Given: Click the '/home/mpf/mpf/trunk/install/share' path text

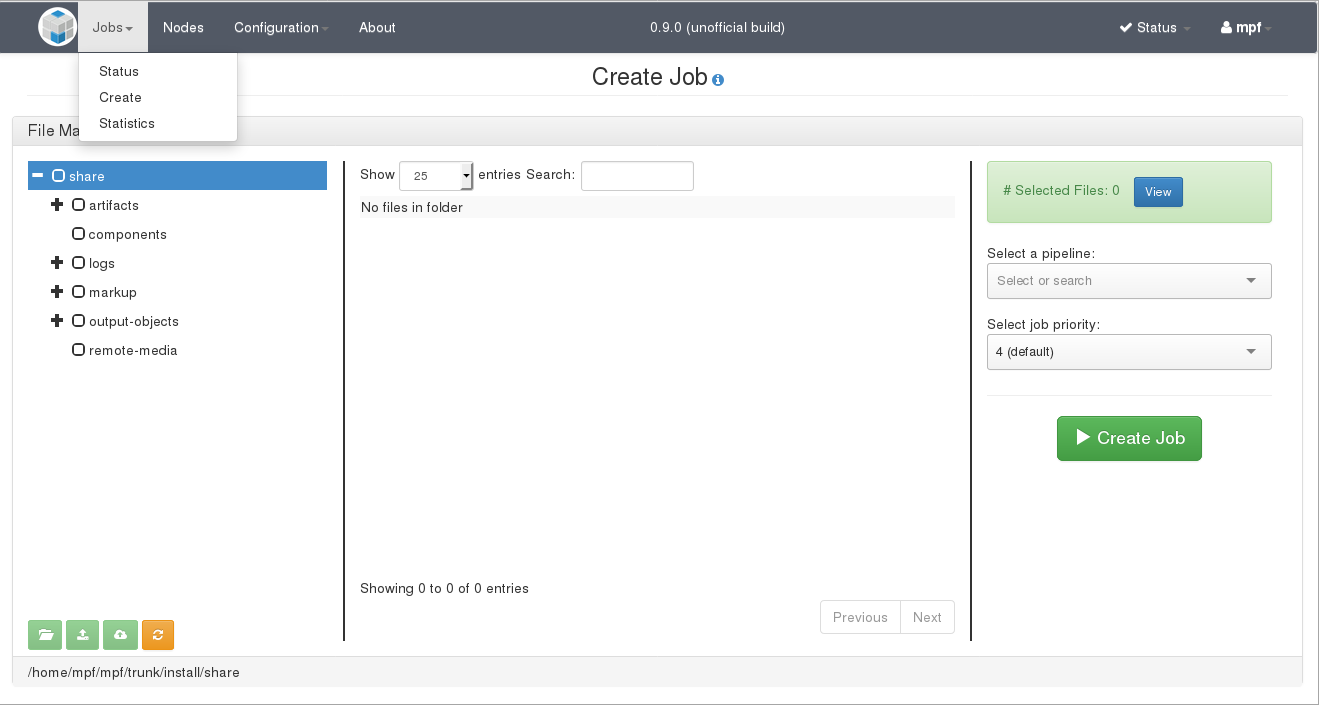Looking at the screenshot, I should pyautogui.click(x=134, y=672).
